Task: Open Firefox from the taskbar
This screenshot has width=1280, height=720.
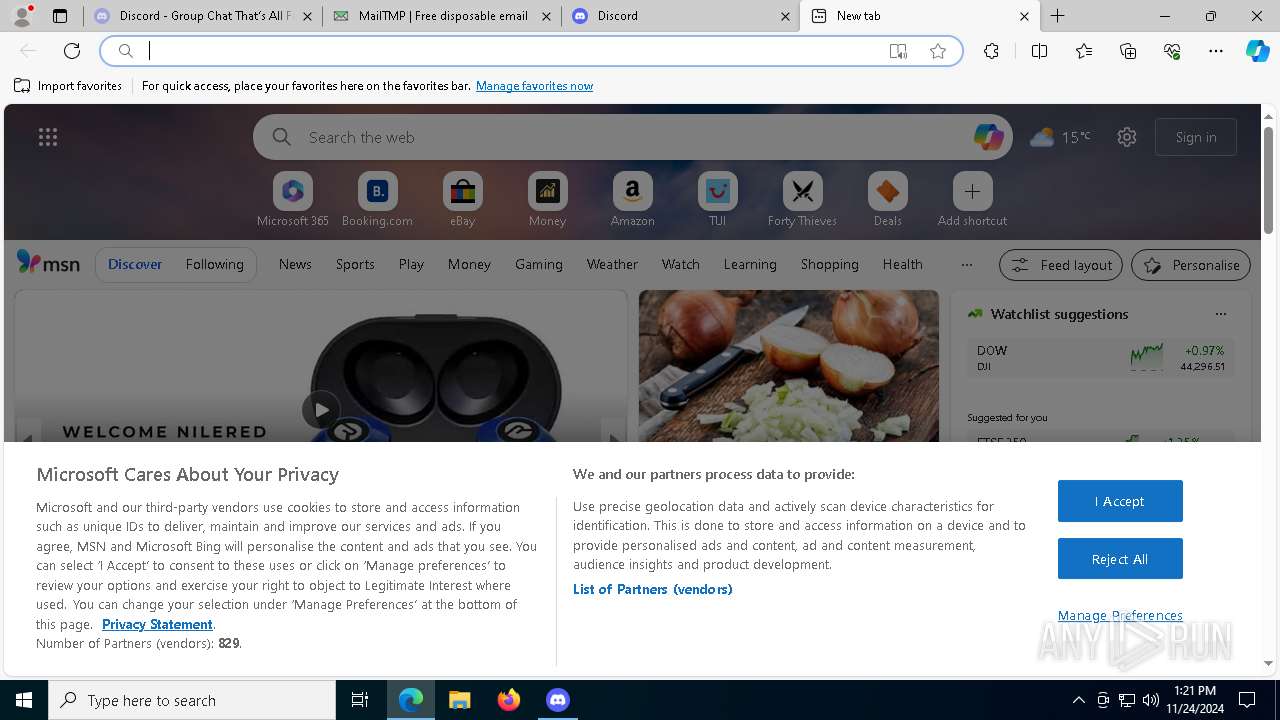Action: coord(508,700)
